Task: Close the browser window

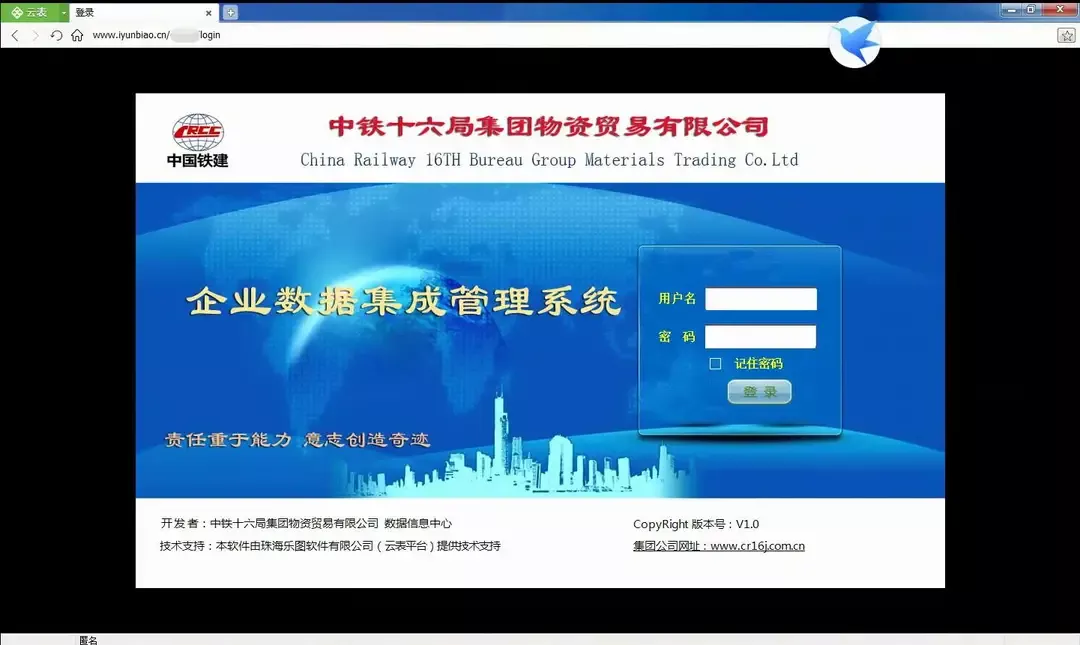Action: (x=1059, y=10)
